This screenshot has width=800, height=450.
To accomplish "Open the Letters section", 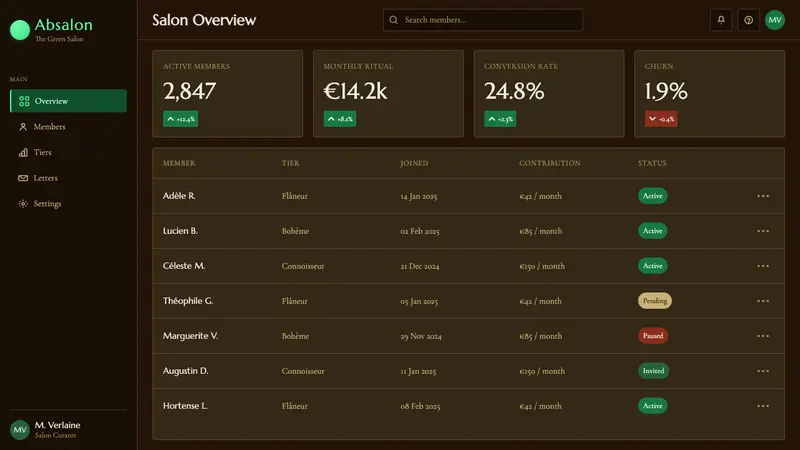I will 68,178.
